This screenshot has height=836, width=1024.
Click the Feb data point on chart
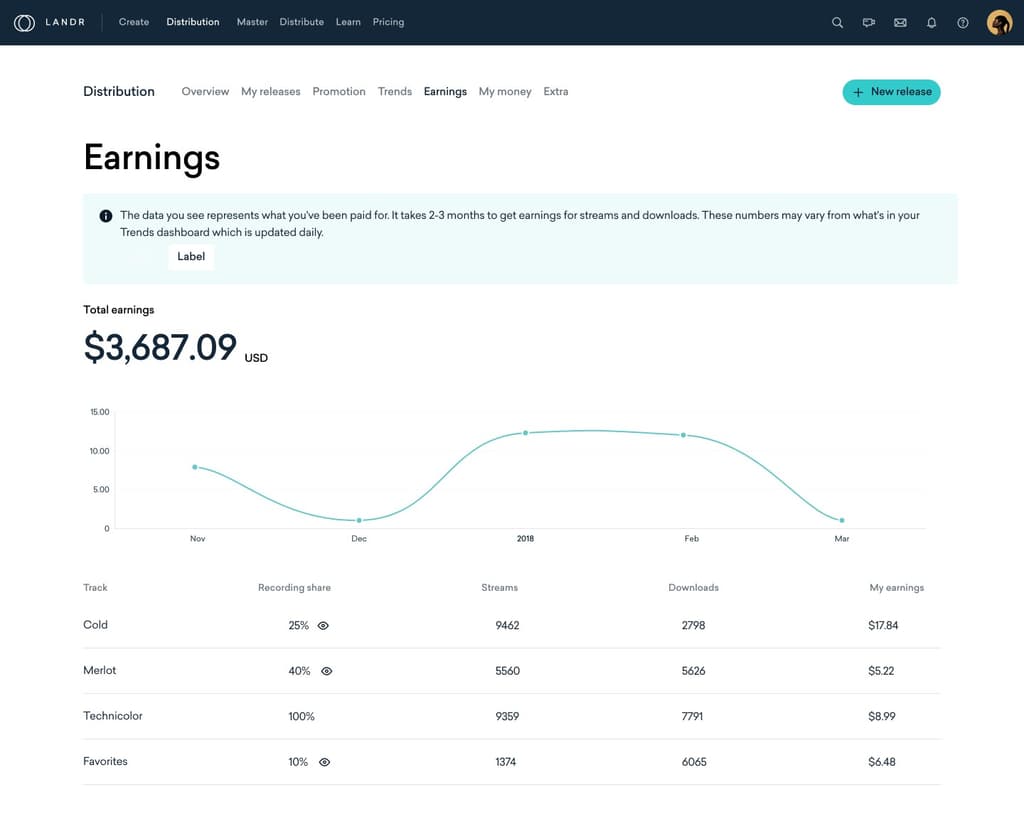point(683,435)
